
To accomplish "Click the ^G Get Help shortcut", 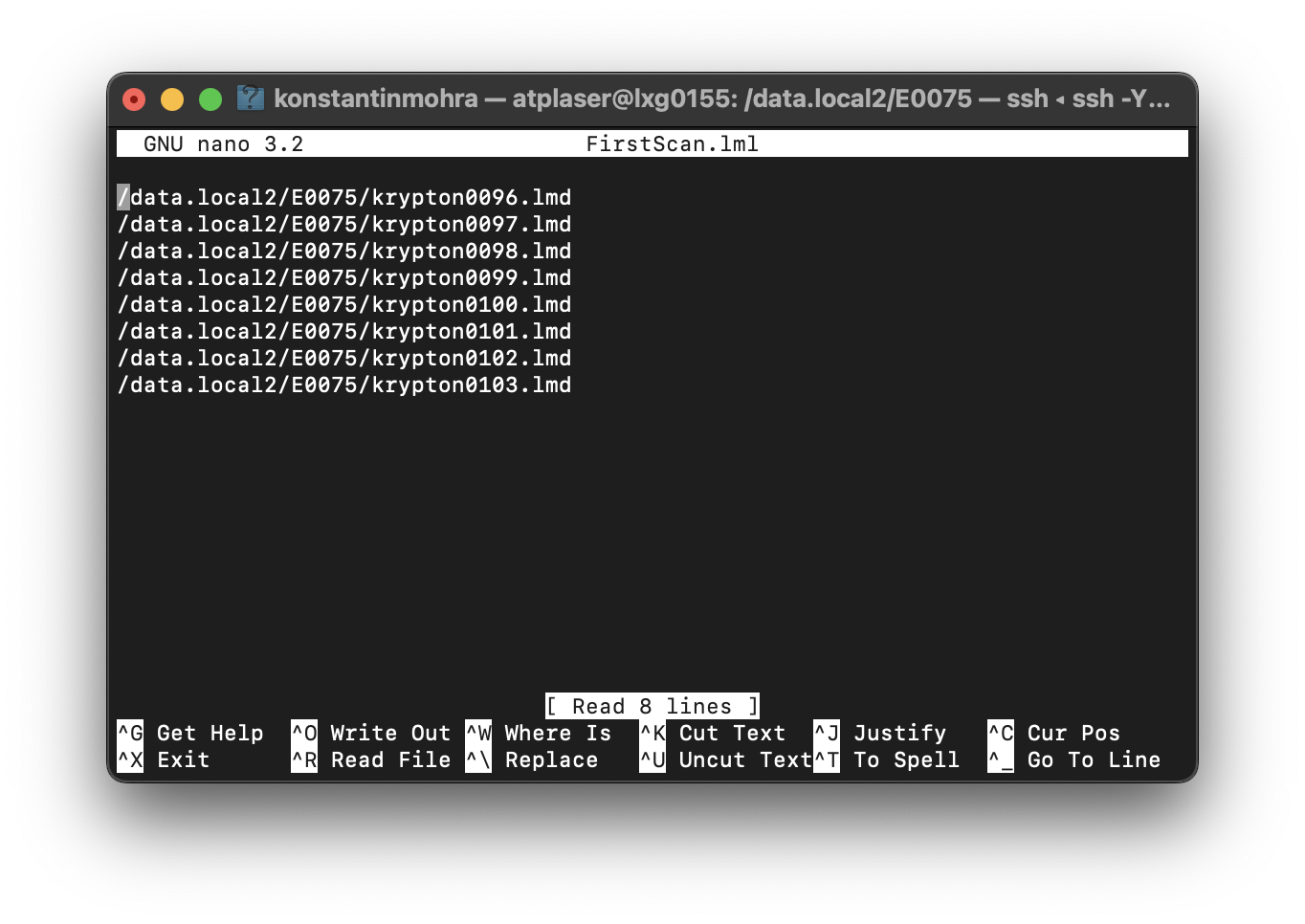I will (190, 733).
